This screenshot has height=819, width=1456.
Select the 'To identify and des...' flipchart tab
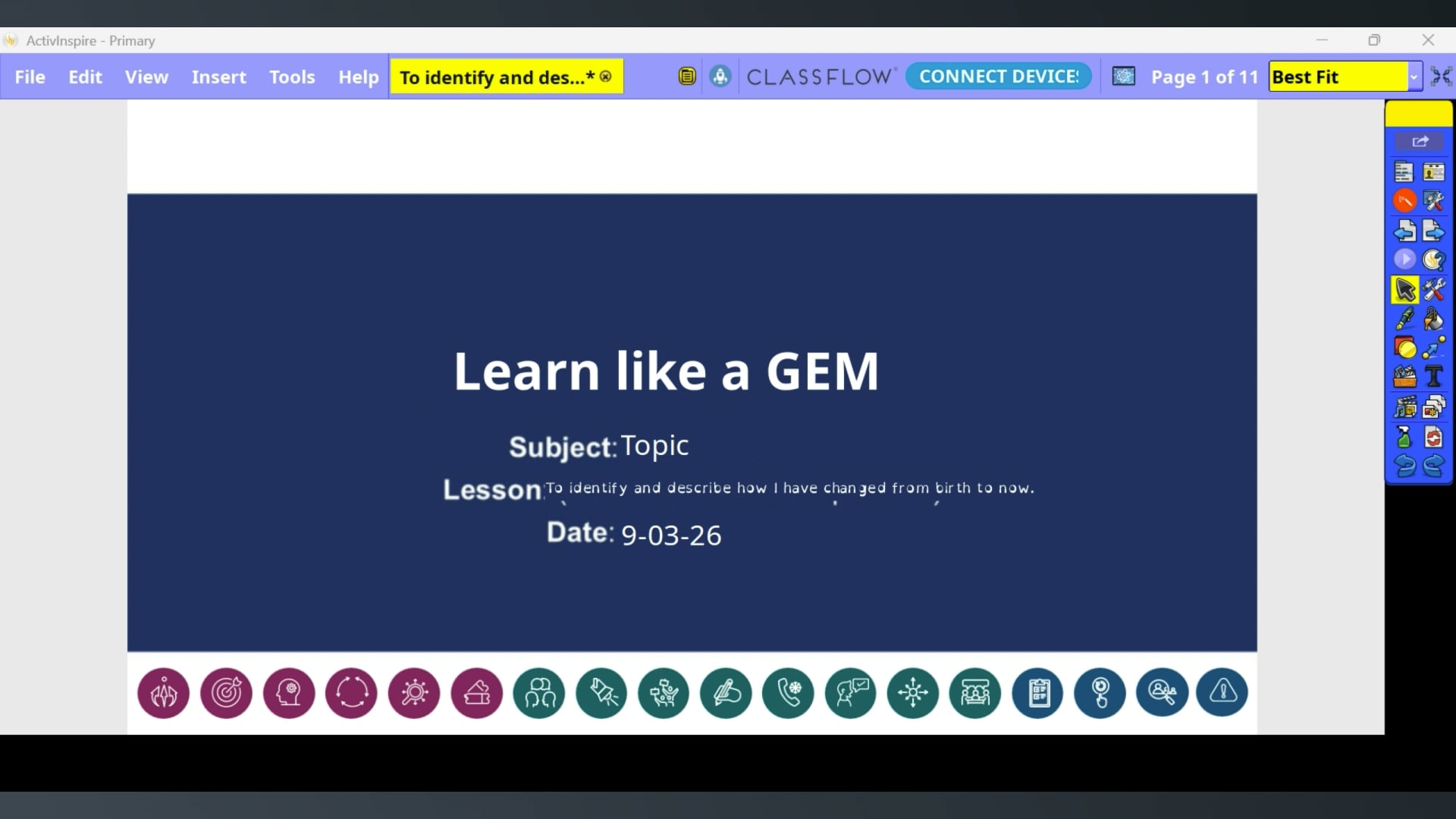pyautogui.click(x=507, y=77)
